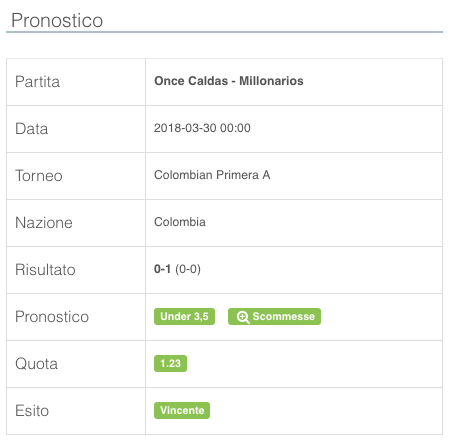451x444 pixels.
Task: Click the Esito row label
Action: [32, 411]
